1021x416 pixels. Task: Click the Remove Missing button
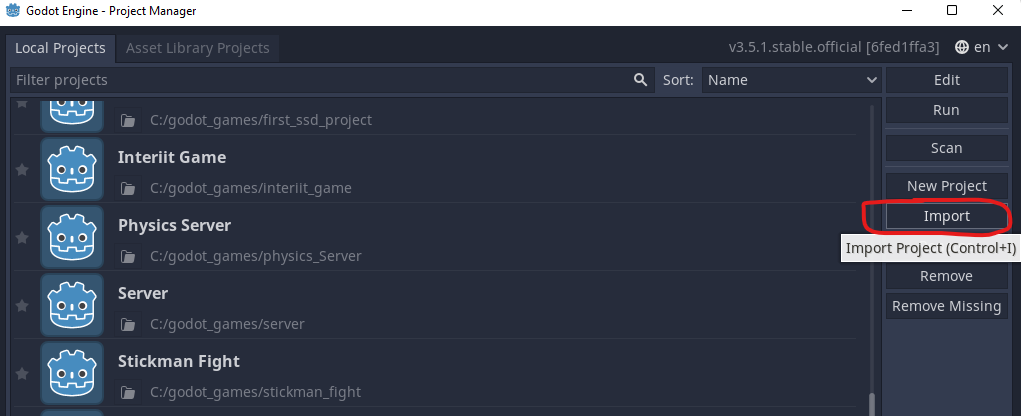click(x=947, y=306)
